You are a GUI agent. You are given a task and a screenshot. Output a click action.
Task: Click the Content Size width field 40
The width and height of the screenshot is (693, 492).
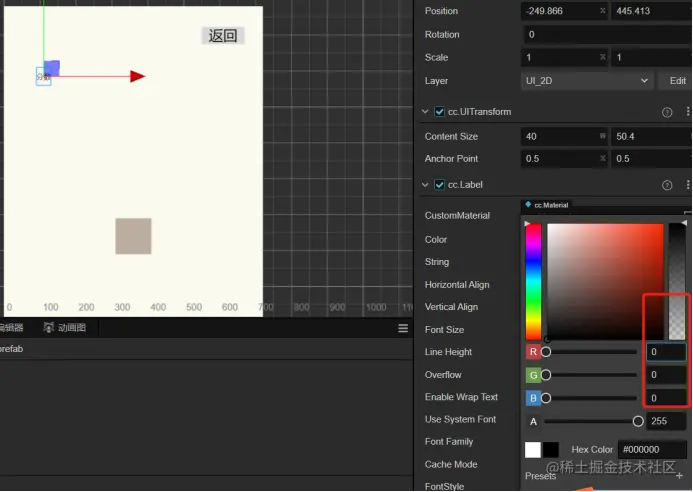(564, 137)
